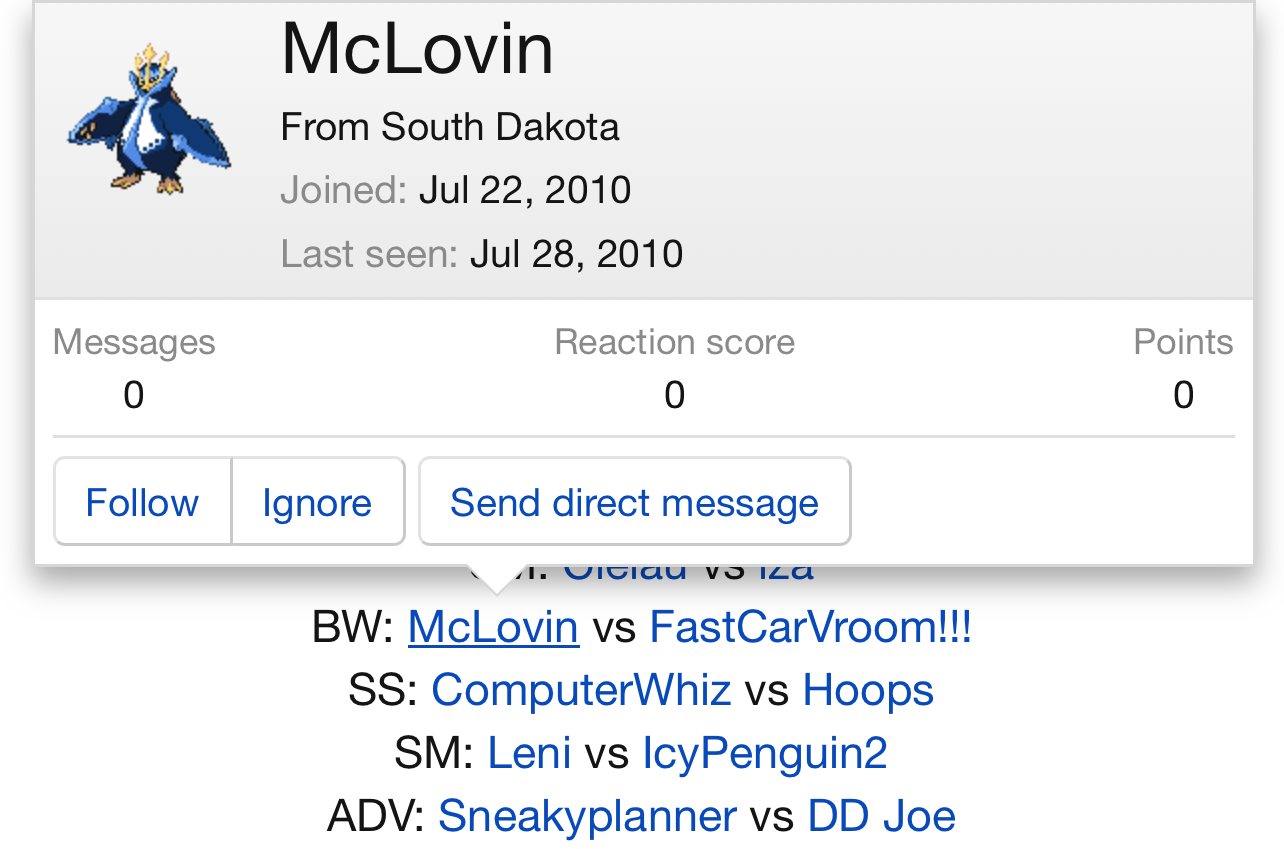
Task: Click the underlined McLovin link in BW matchup
Action: point(493,628)
